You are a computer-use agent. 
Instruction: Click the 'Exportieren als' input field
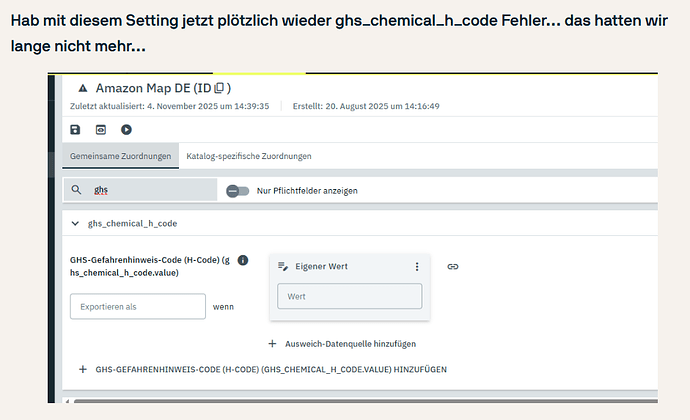click(137, 306)
